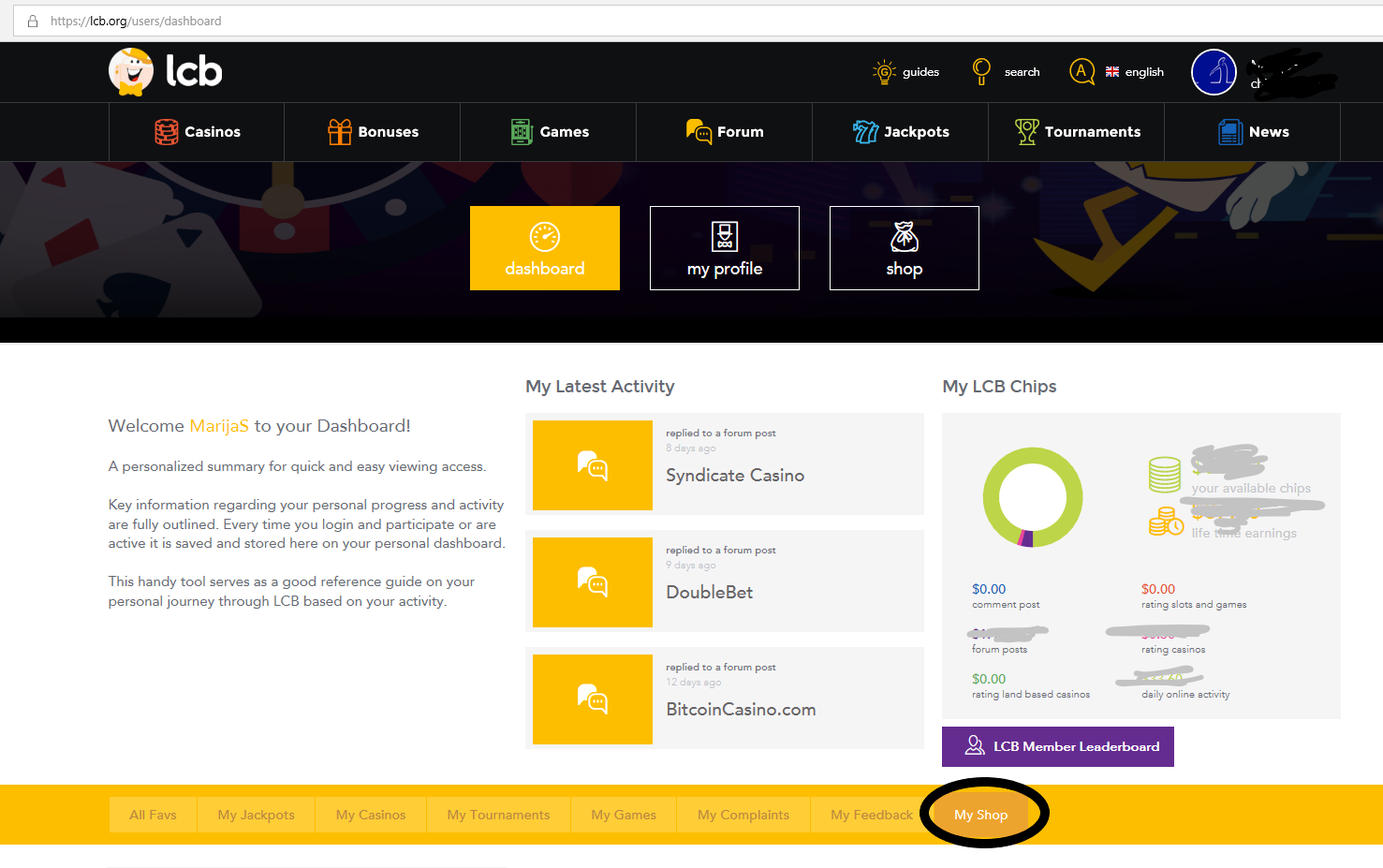Open the shop section
The height and width of the screenshot is (868, 1383).
click(x=905, y=248)
